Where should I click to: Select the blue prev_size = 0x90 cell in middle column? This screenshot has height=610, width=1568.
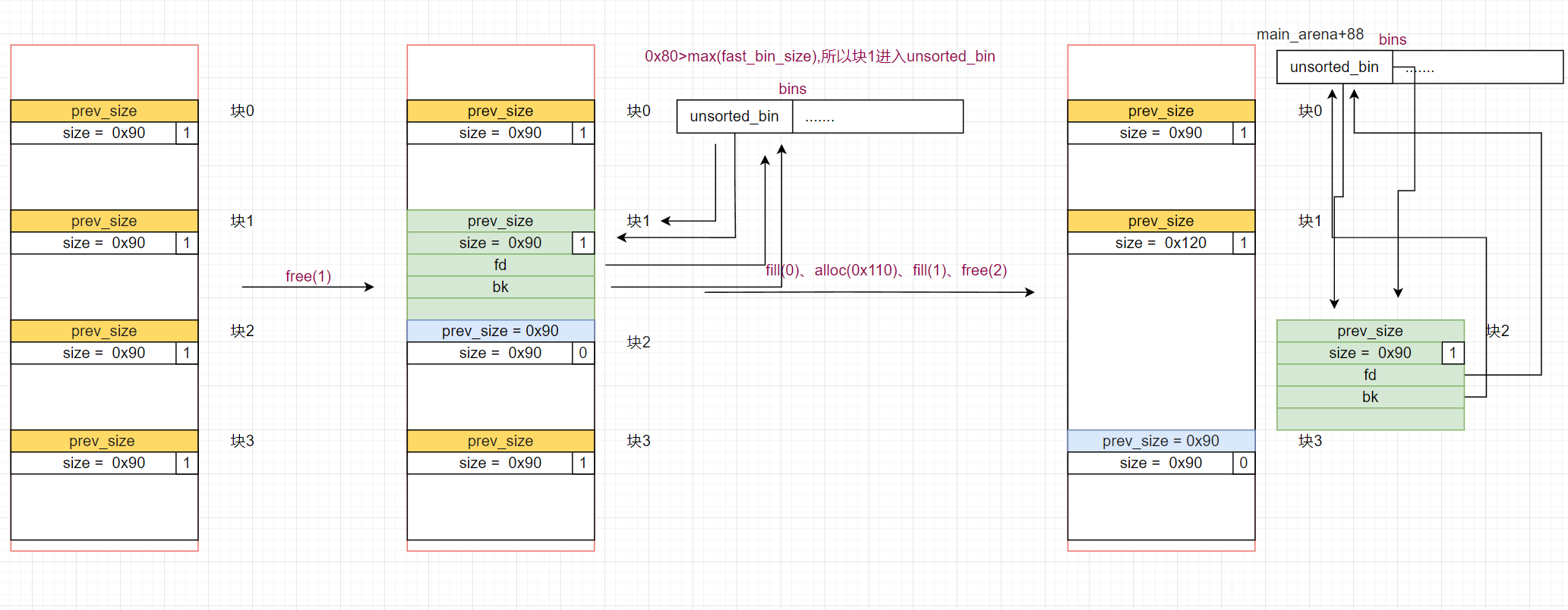click(500, 331)
